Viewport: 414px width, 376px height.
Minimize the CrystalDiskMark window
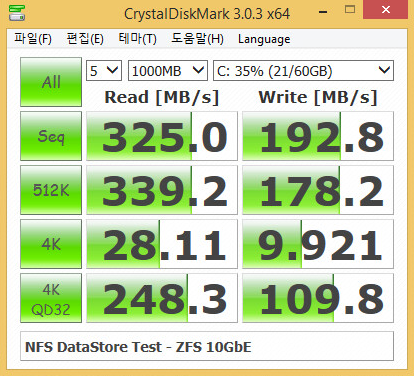pyautogui.click(x=323, y=11)
